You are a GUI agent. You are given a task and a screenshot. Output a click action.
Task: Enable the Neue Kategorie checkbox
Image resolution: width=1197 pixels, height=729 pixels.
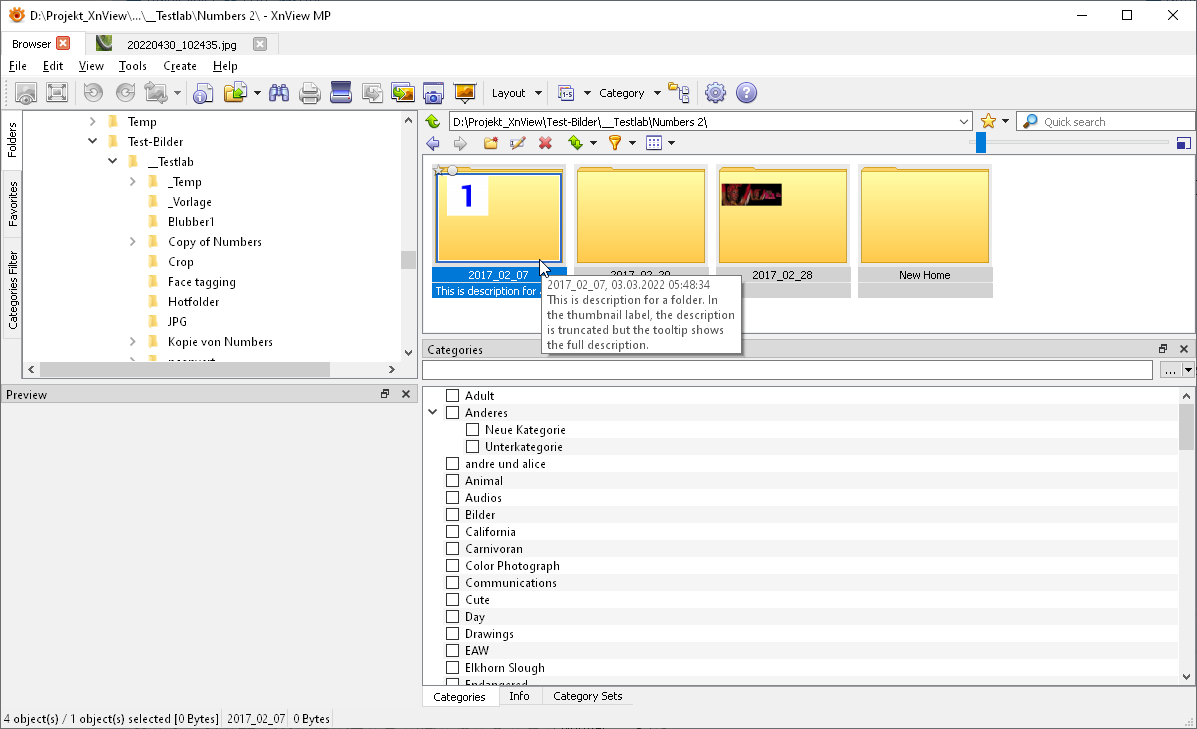473,430
